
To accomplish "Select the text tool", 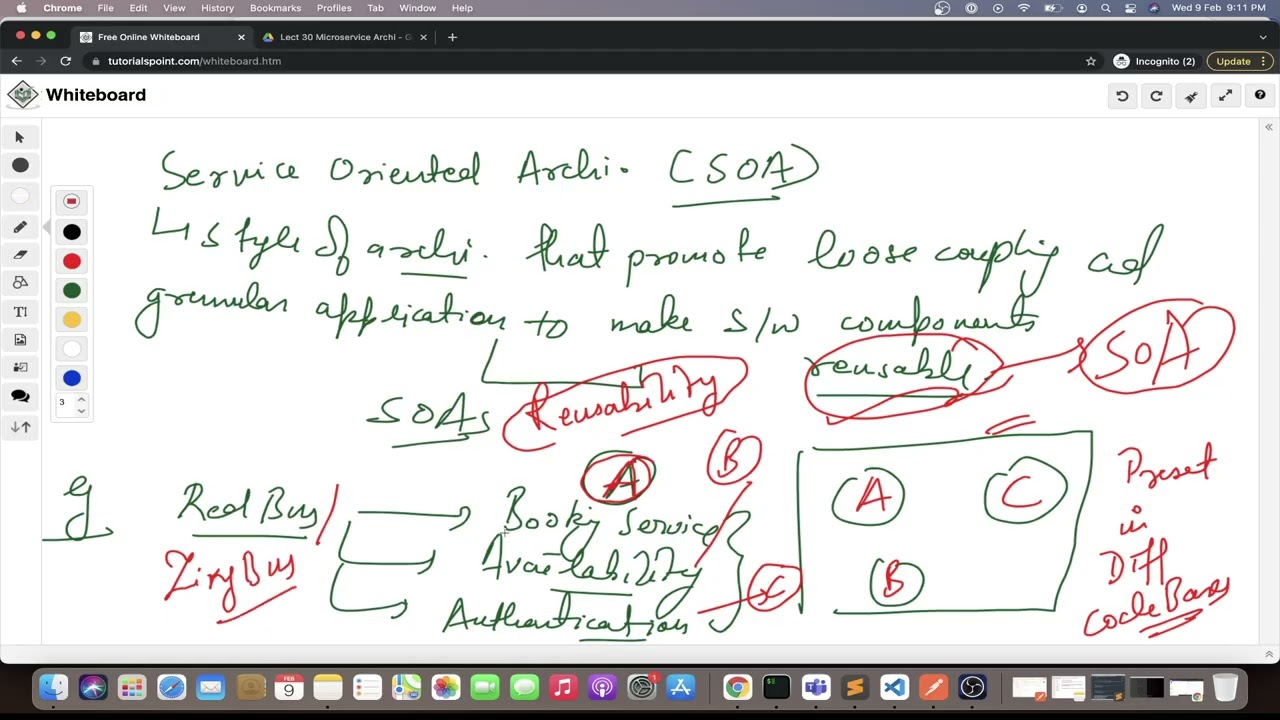I will [x=20, y=312].
